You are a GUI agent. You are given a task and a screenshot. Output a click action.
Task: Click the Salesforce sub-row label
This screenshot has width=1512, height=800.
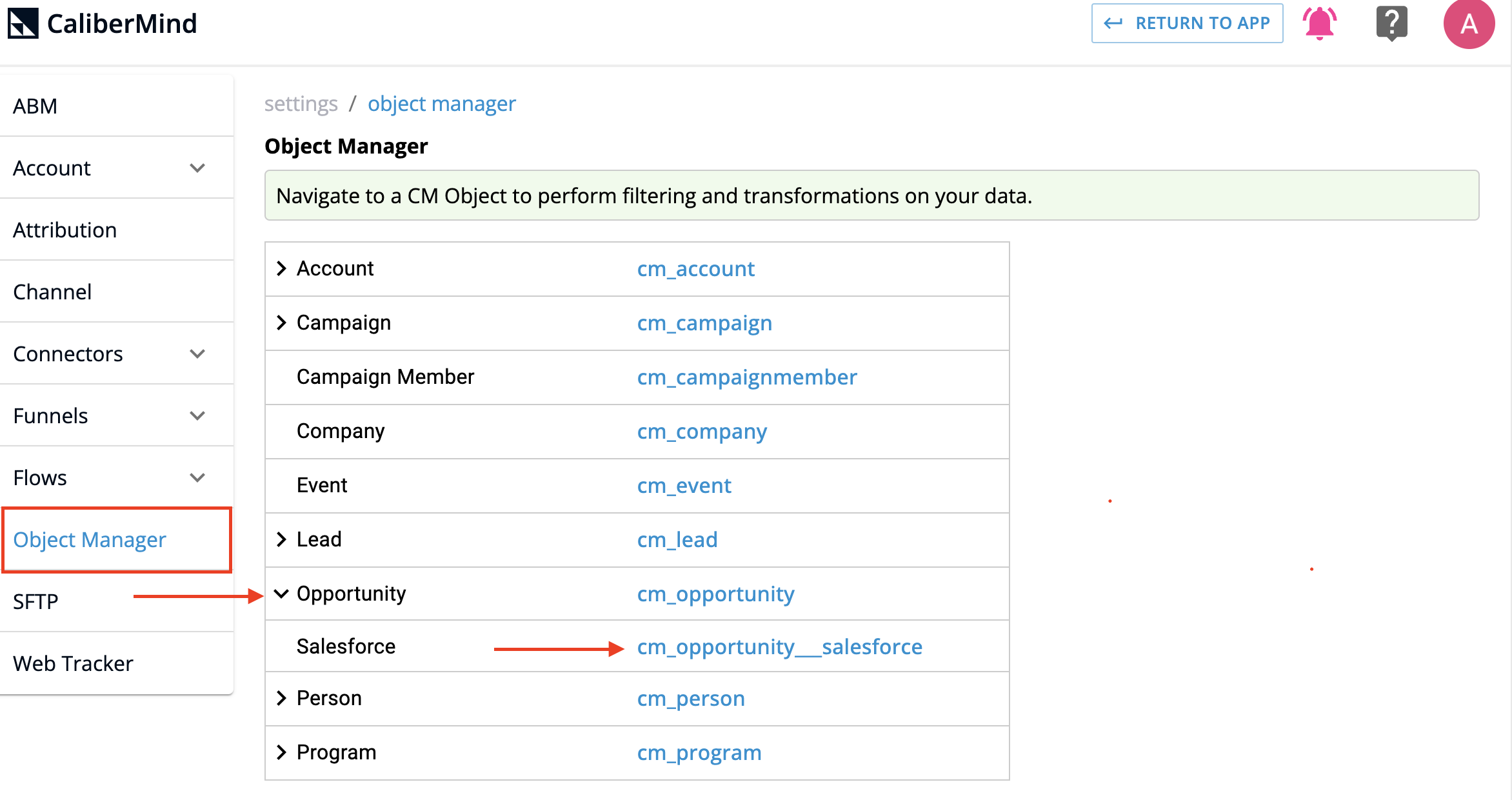point(346,646)
